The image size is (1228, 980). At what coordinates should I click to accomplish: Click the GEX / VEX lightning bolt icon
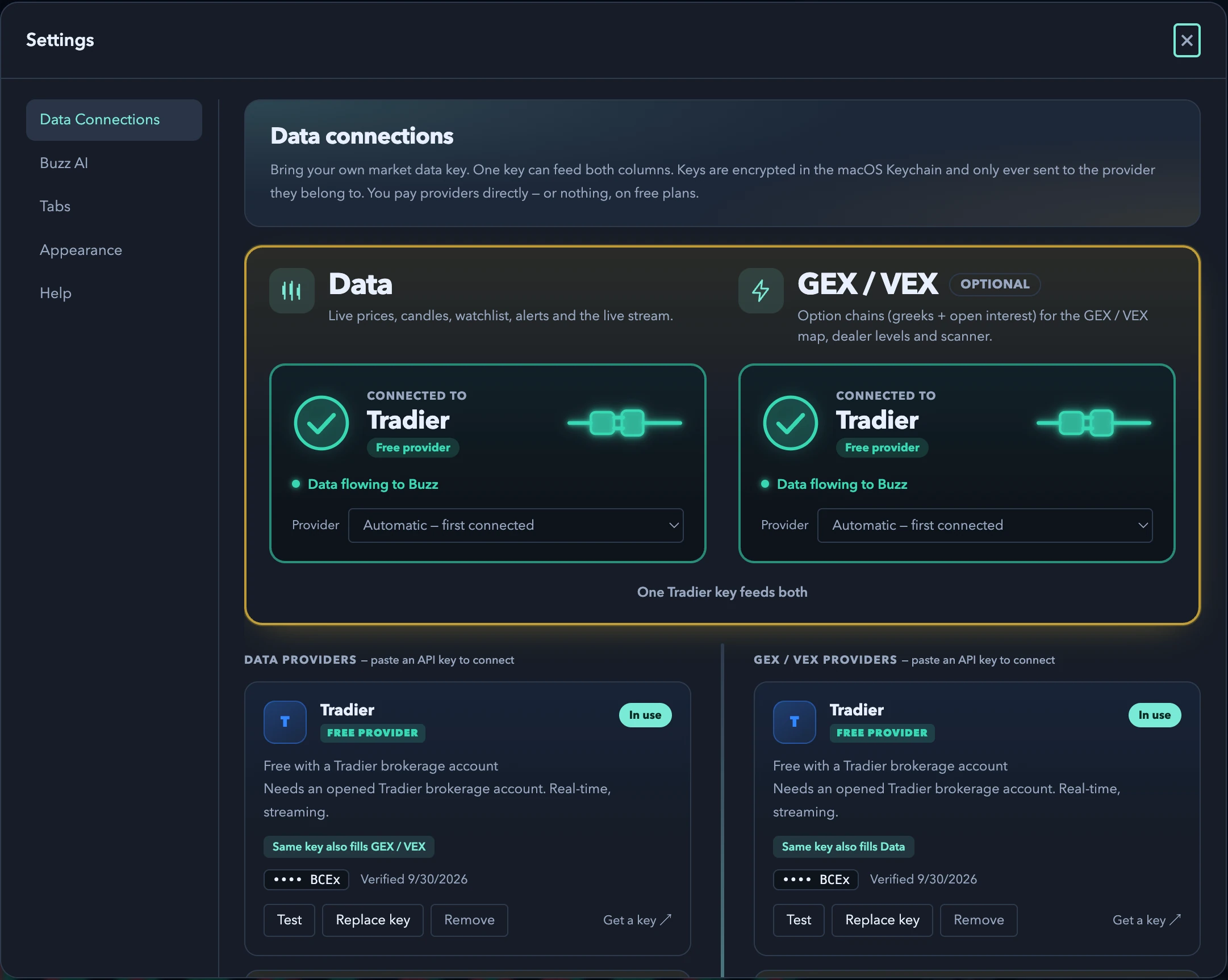coord(761,290)
